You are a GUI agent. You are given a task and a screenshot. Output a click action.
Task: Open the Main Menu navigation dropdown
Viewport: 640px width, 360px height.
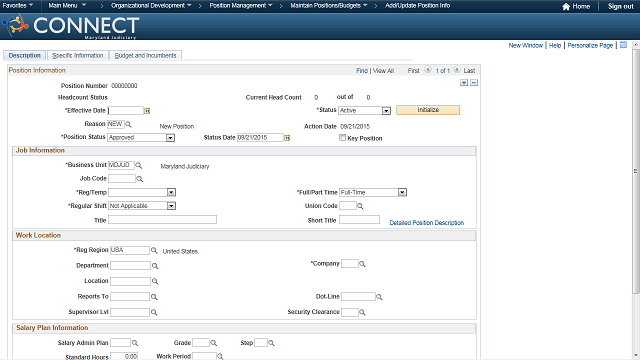tap(67, 5)
